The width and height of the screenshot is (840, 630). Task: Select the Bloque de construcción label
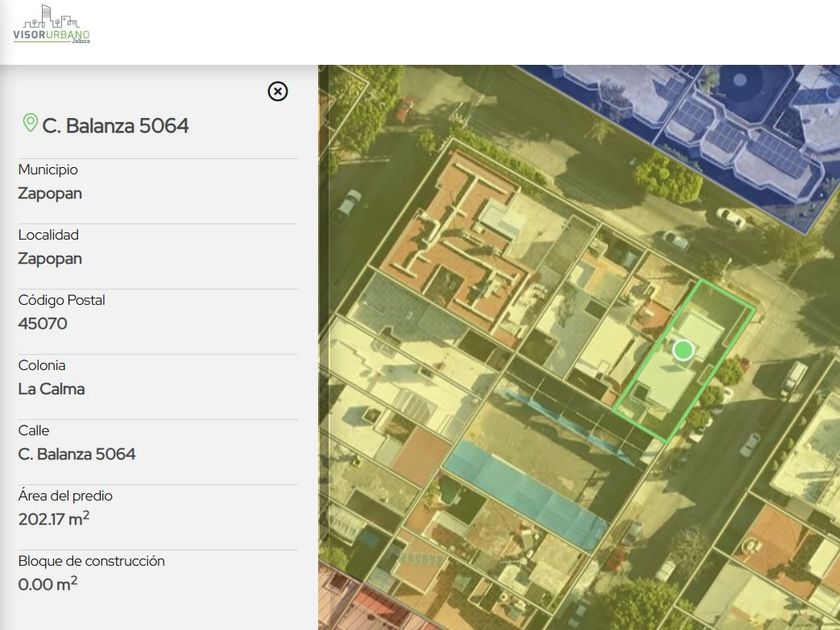click(91, 561)
